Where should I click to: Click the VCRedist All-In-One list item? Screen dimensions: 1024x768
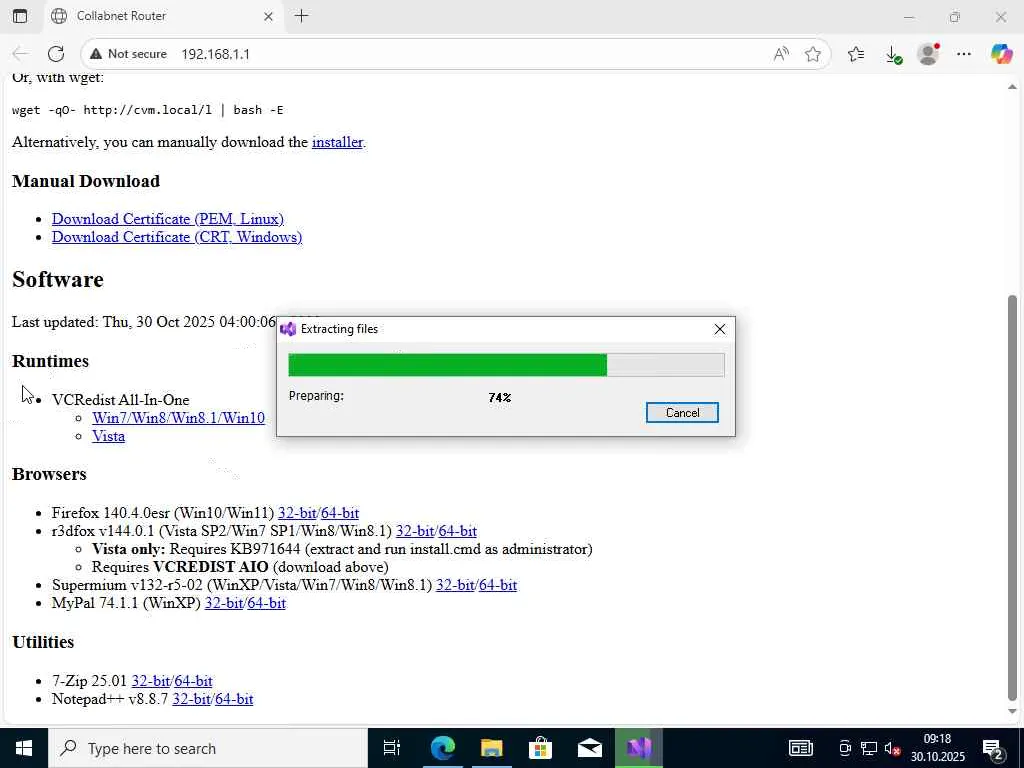point(121,400)
